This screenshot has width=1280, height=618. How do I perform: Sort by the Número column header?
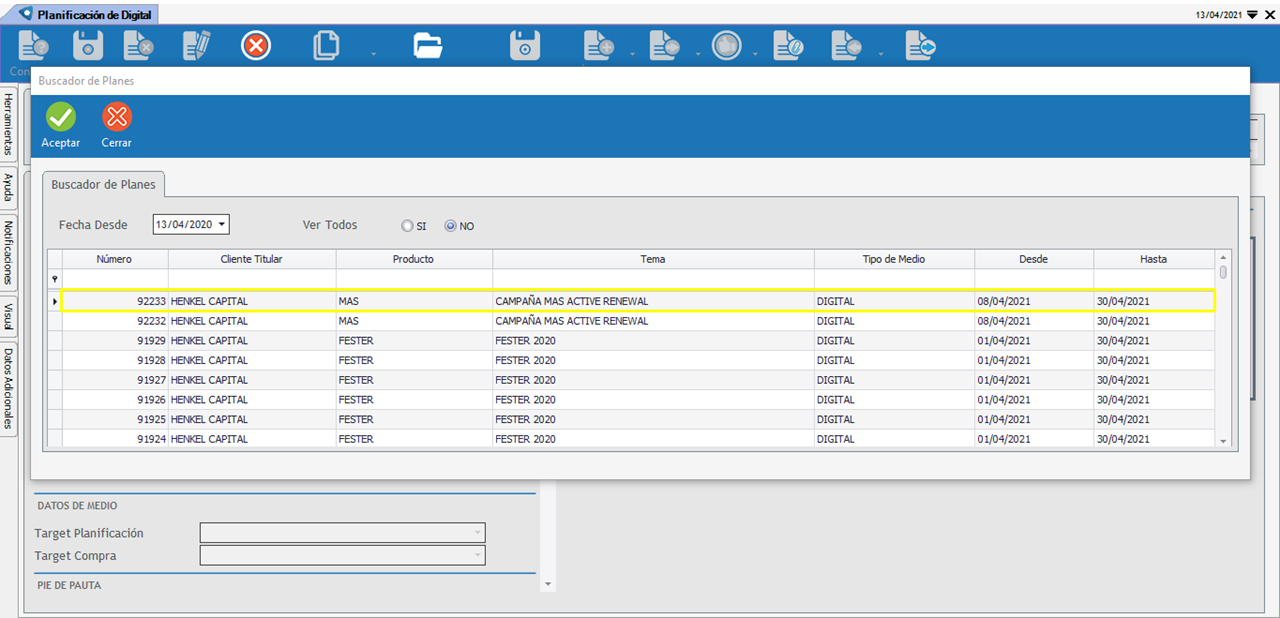click(114, 259)
